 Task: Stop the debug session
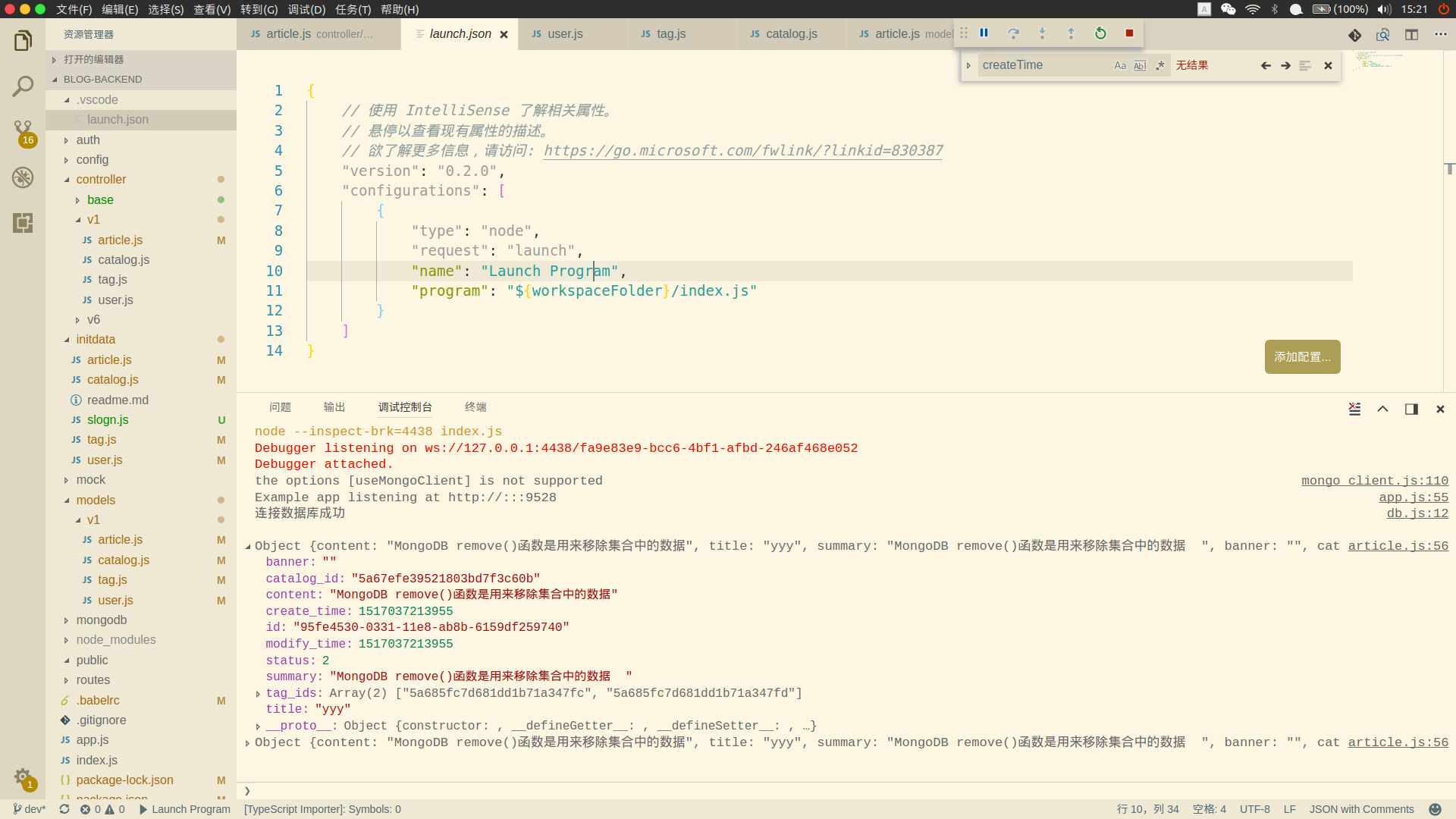(x=1129, y=33)
